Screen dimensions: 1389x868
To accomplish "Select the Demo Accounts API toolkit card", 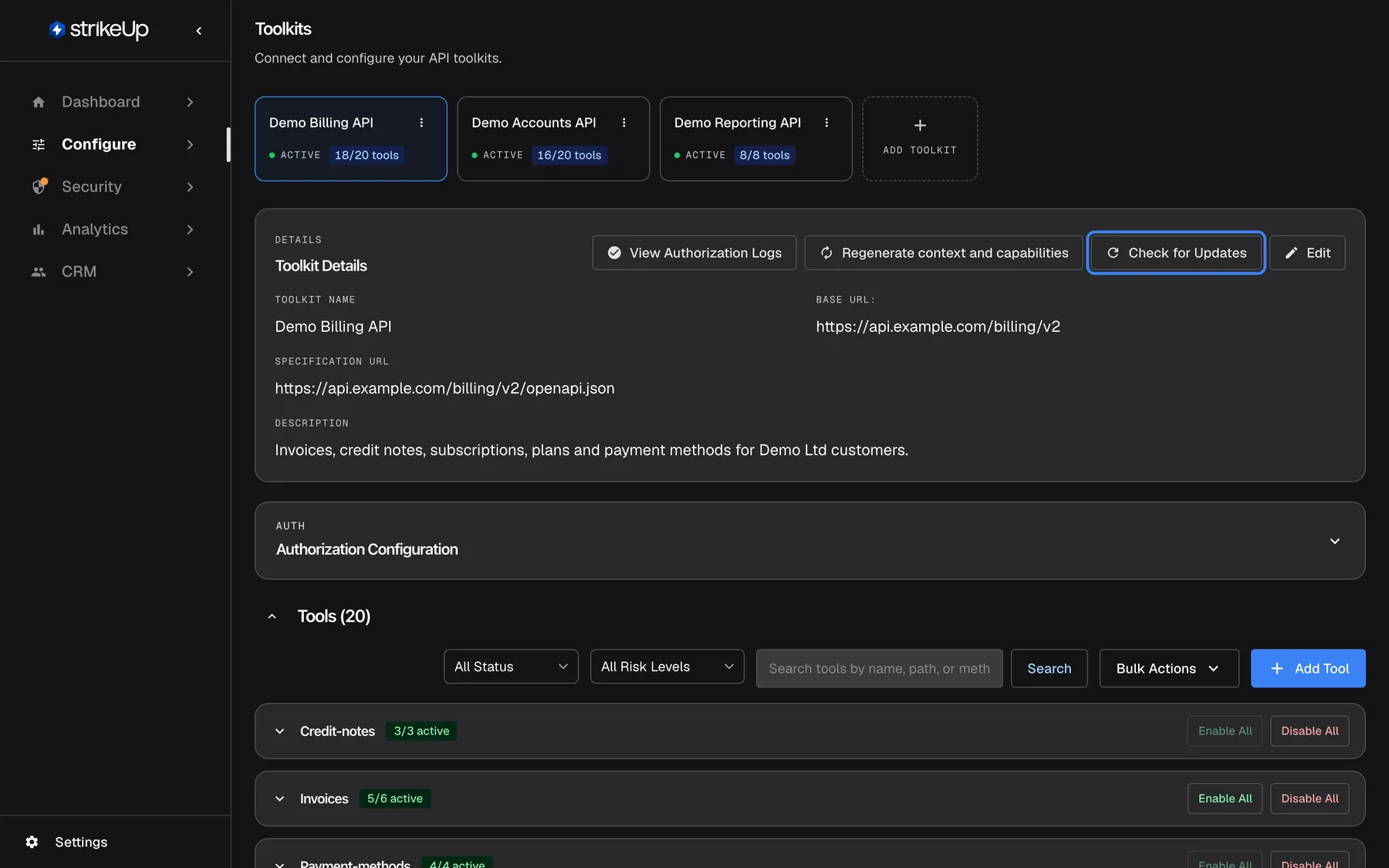I will point(553,139).
